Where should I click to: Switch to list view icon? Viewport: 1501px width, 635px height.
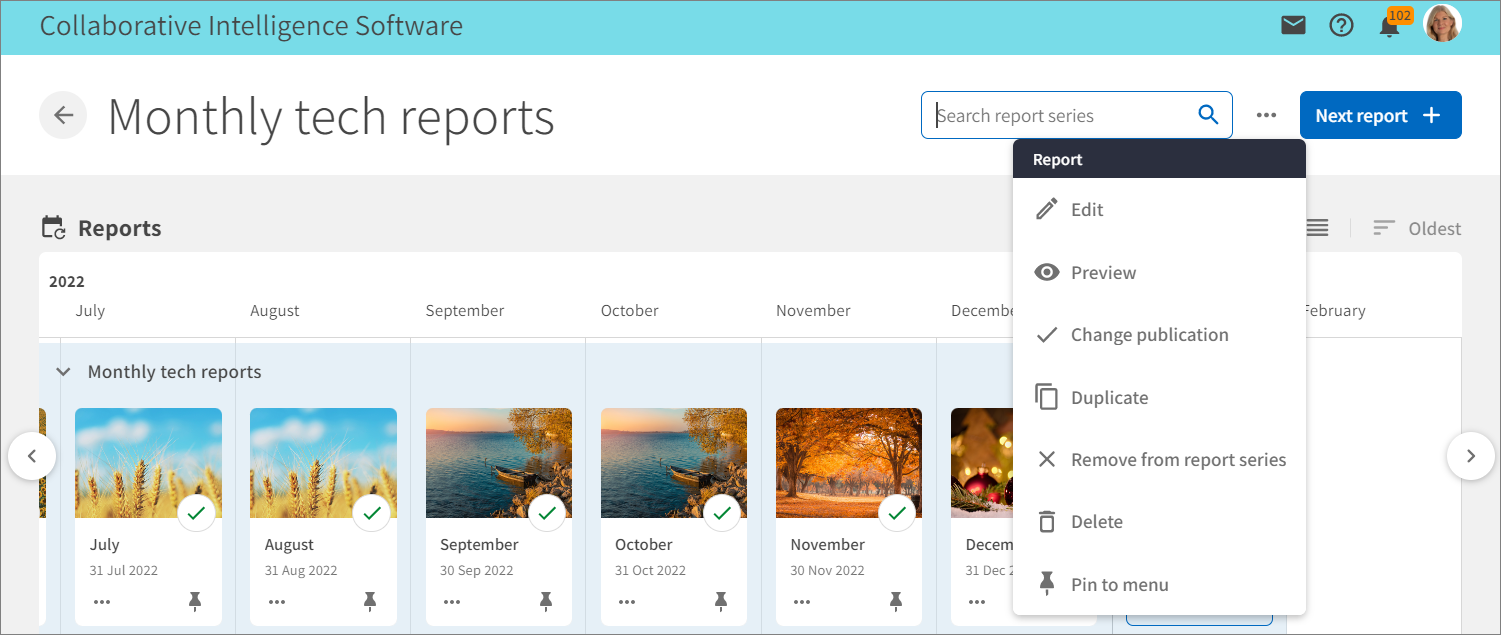click(1317, 228)
